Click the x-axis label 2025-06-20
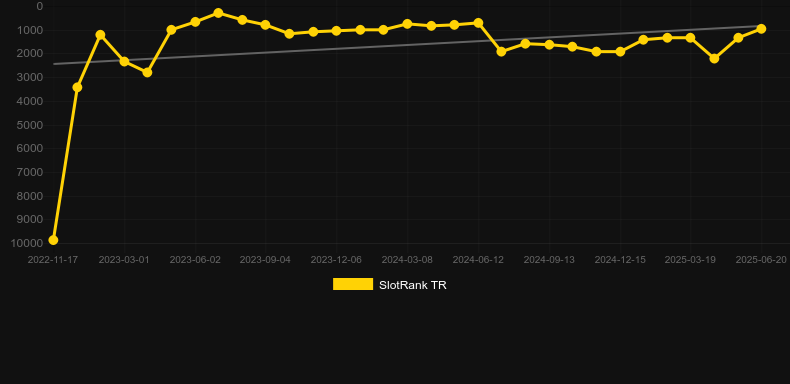 (761, 260)
